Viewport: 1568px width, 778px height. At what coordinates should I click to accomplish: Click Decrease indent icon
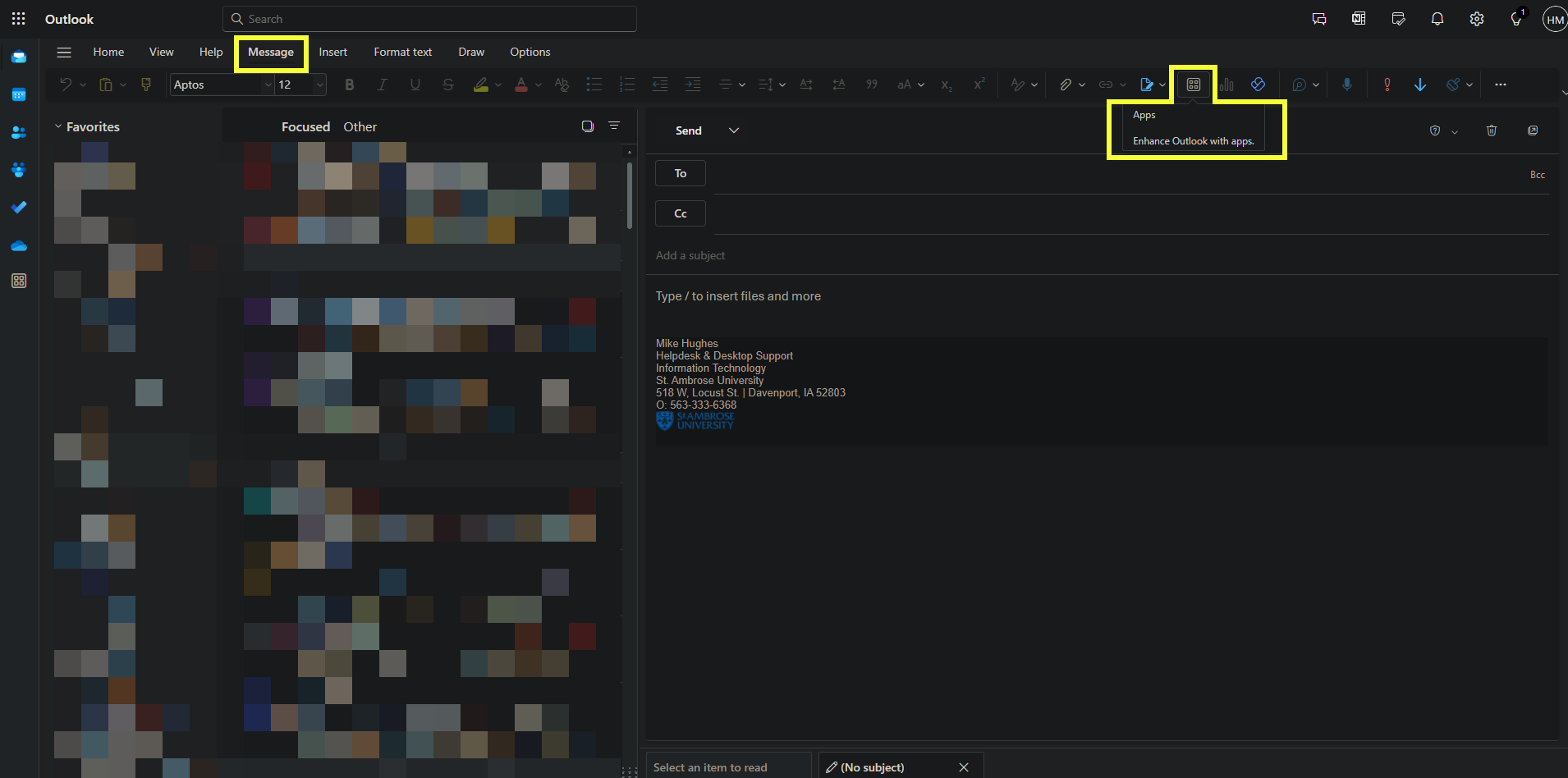click(660, 85)
